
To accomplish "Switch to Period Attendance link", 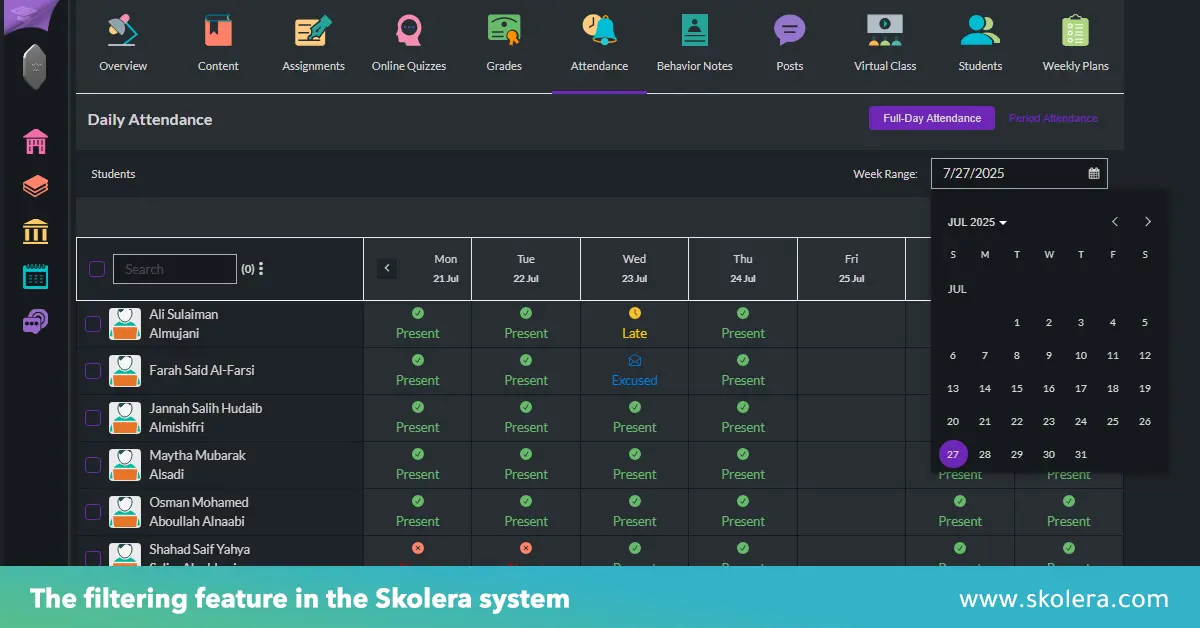I will [x=1053, y=118].
